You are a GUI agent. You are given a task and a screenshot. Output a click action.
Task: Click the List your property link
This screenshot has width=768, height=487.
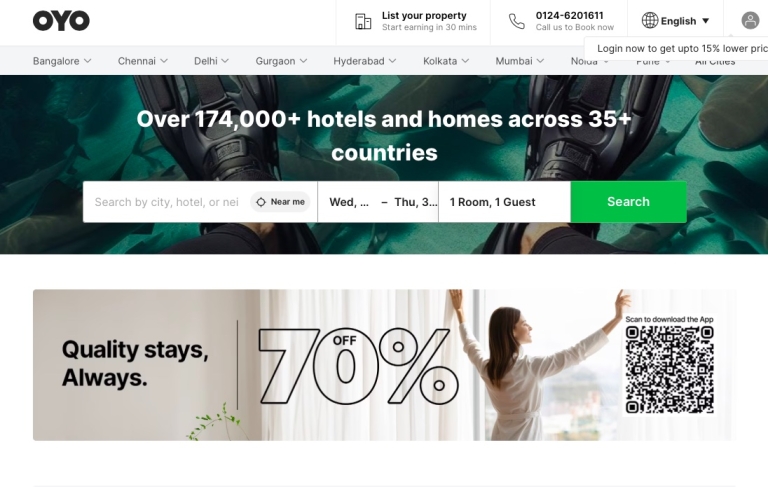(424, 16)
